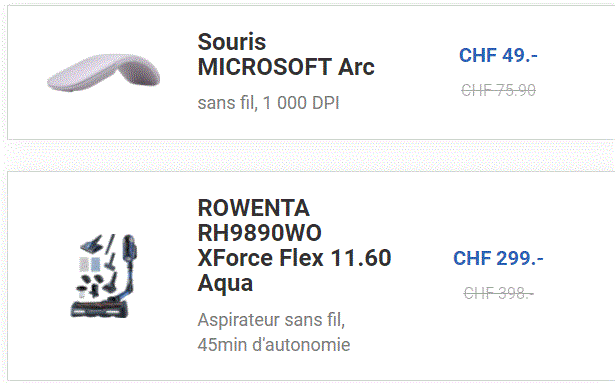Select the CHF 49.- sale price
This screenshot has width=615, height=383.
click(498, 55)
